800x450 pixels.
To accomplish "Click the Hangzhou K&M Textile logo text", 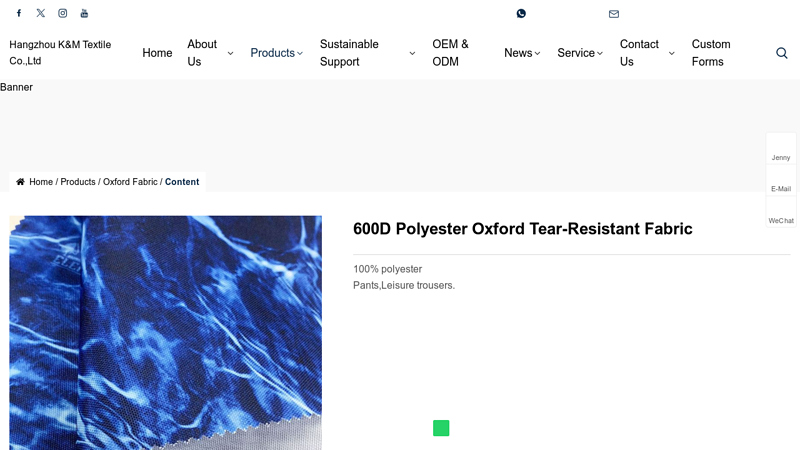I will [60, 53].
